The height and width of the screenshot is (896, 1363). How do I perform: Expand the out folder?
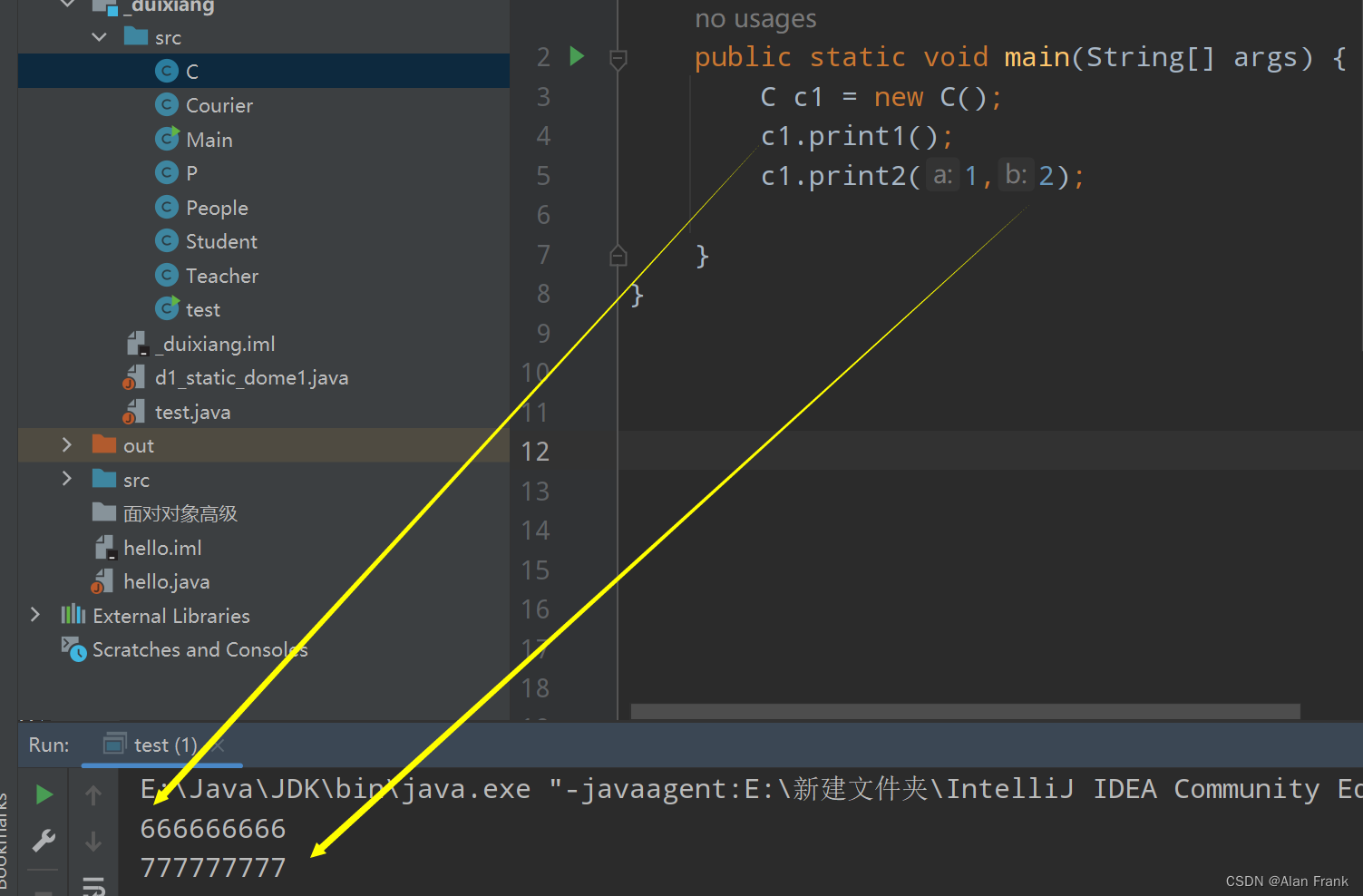[x=66, y=444]
